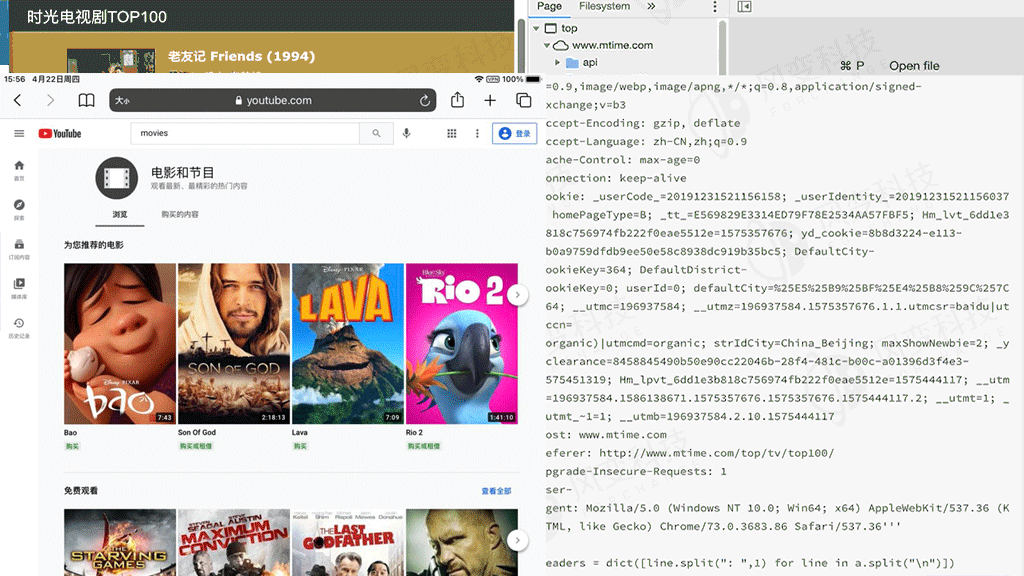Select the 购买的内容 tab

(x=180, y=214)
